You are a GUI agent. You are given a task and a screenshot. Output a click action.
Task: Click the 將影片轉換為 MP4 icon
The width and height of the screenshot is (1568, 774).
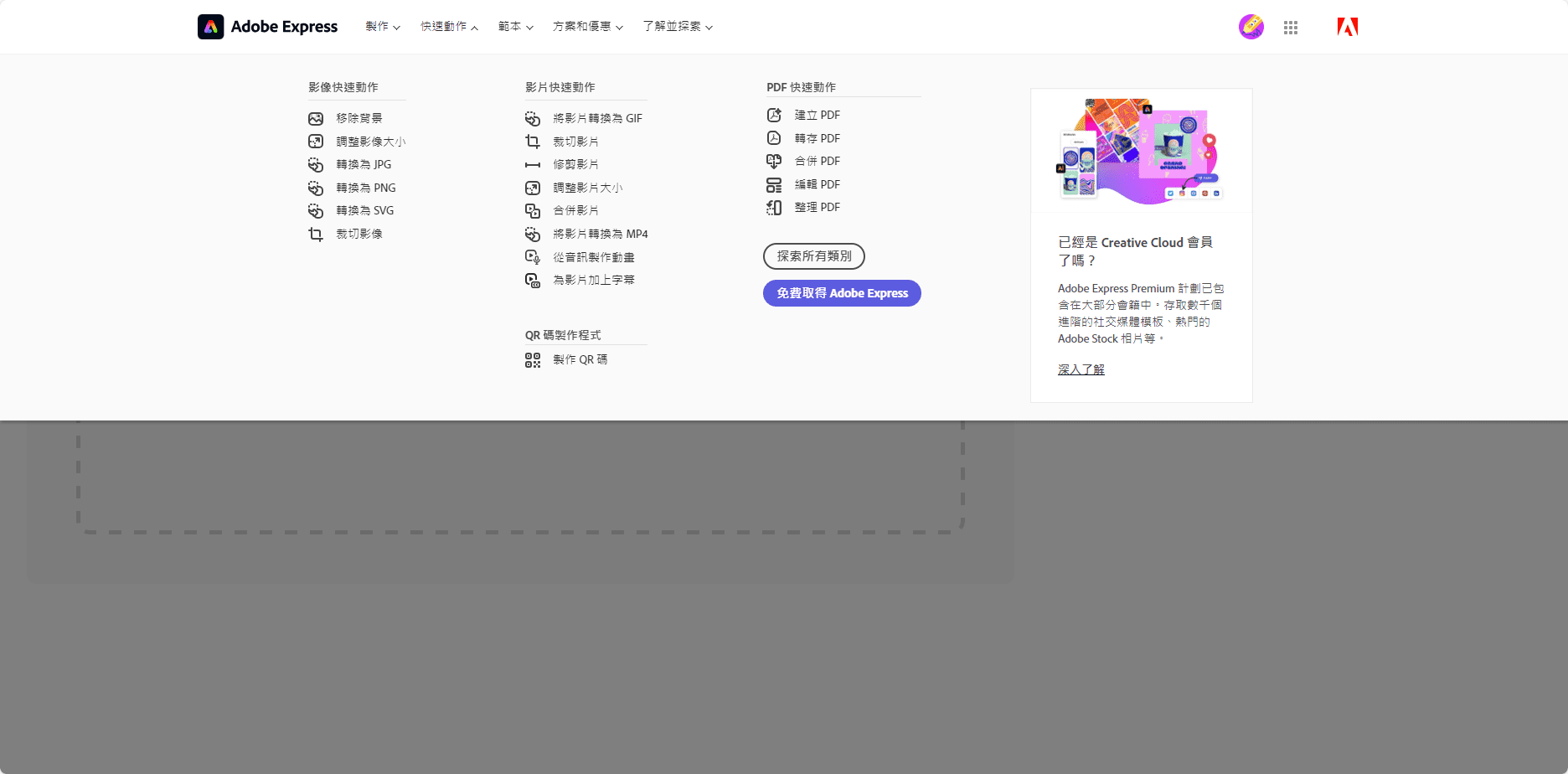[x=533, y=235]
